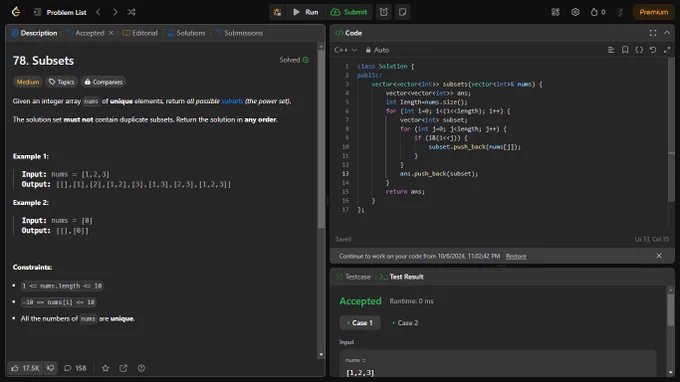Screen dimensions: 680x382
Task: Switch to the Test Result tab
Action: [x=402, y=277]
